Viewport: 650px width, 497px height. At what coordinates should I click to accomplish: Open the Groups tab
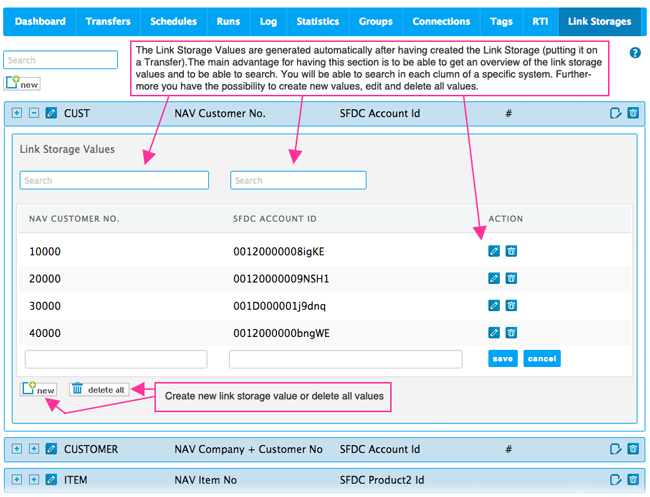[376, 22]
